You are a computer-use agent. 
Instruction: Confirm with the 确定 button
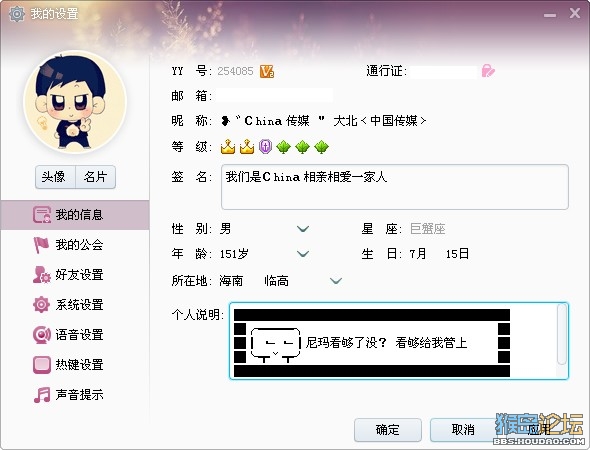pos(388,430)
